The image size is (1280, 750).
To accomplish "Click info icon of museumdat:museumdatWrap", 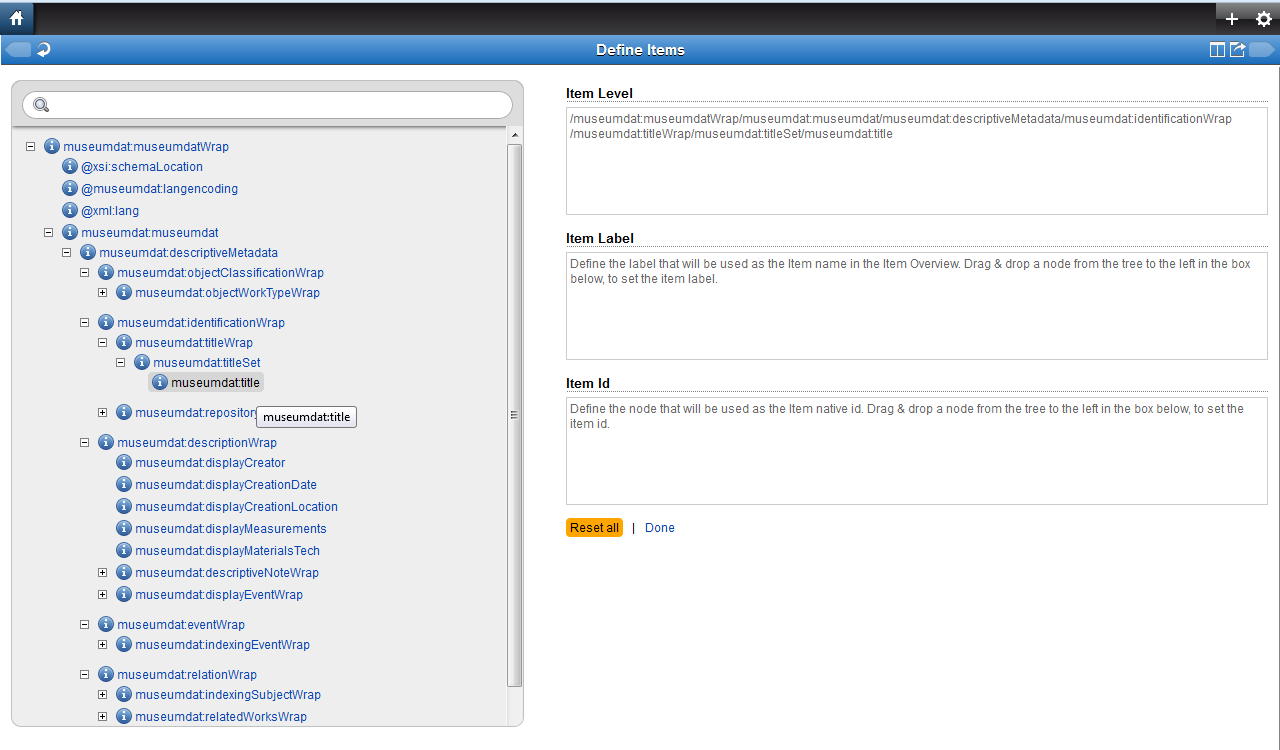I will (52, 146).
